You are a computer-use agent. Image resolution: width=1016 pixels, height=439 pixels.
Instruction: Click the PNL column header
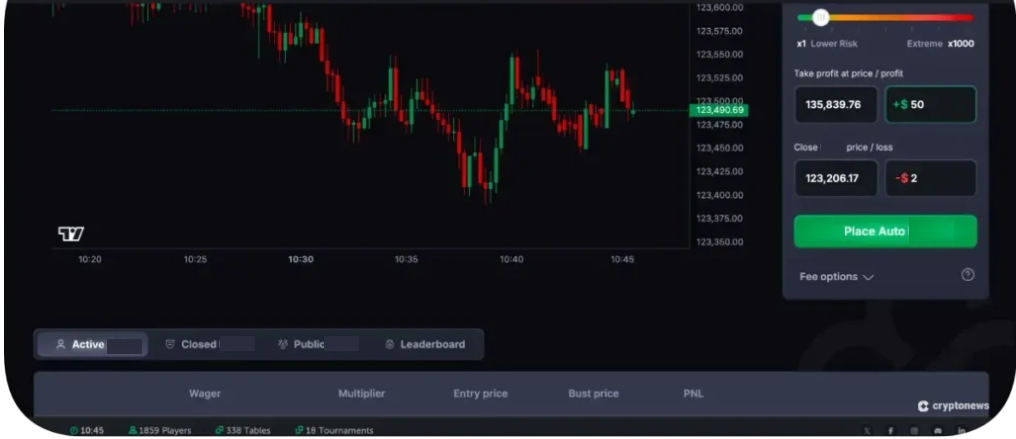click(693, 394)
